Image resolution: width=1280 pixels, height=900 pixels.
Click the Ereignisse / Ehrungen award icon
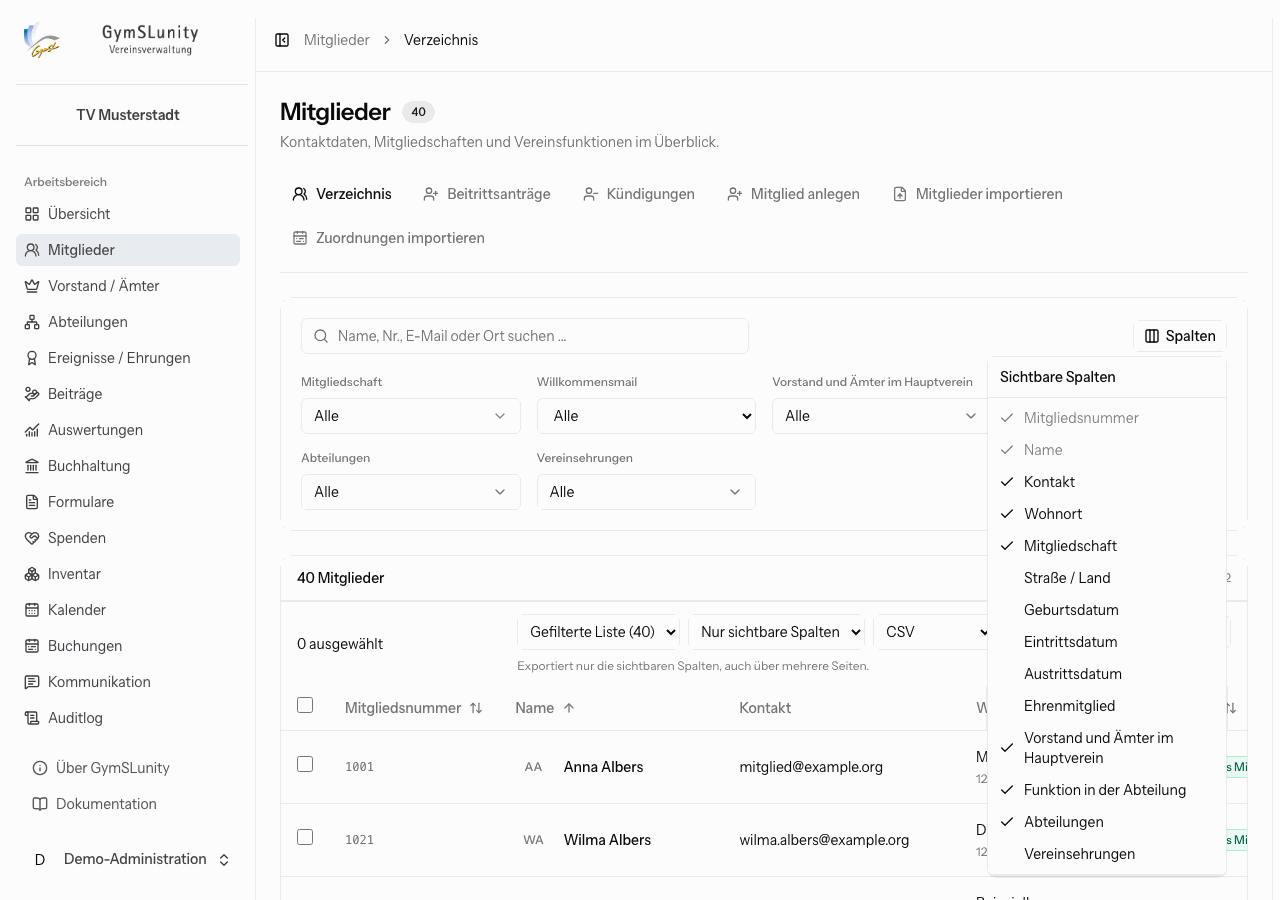pyautogui.click(x=32, y=358)
